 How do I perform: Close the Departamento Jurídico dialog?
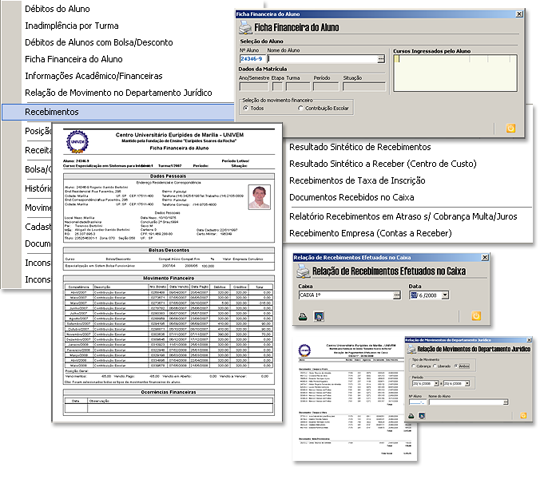(x=529, y=340)
